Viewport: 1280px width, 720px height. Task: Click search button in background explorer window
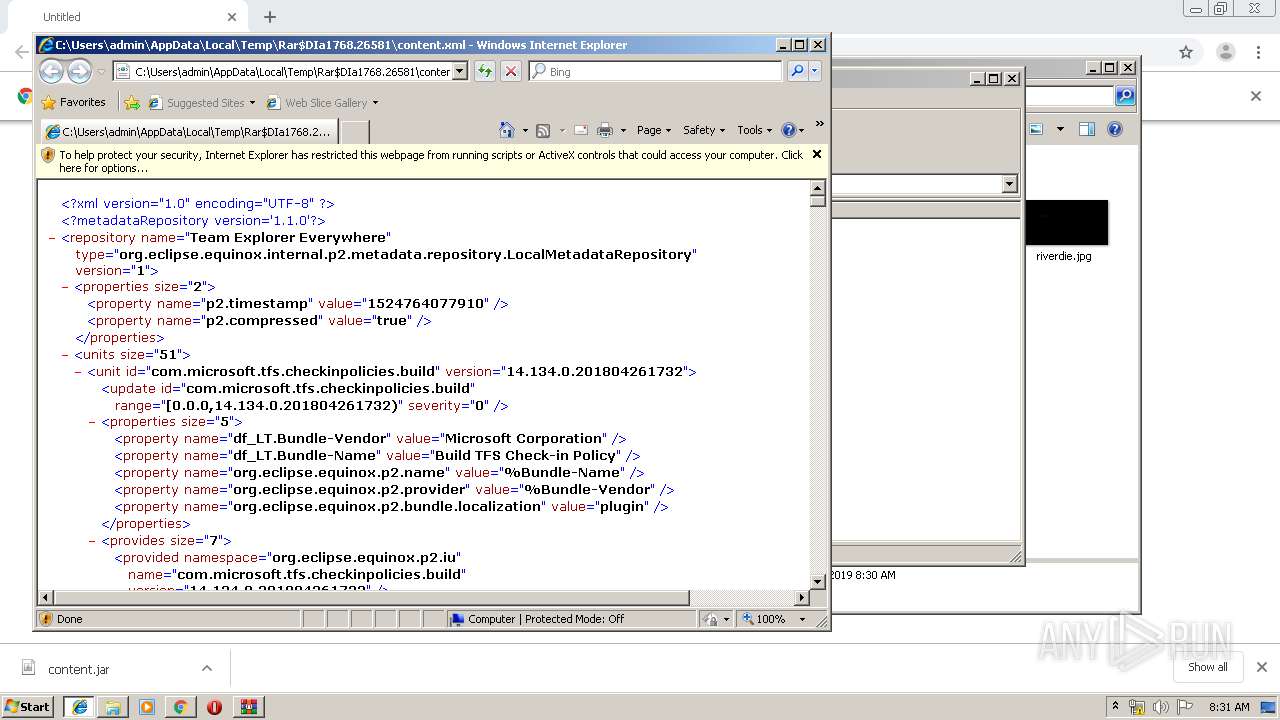click(x=1125, y=96)
